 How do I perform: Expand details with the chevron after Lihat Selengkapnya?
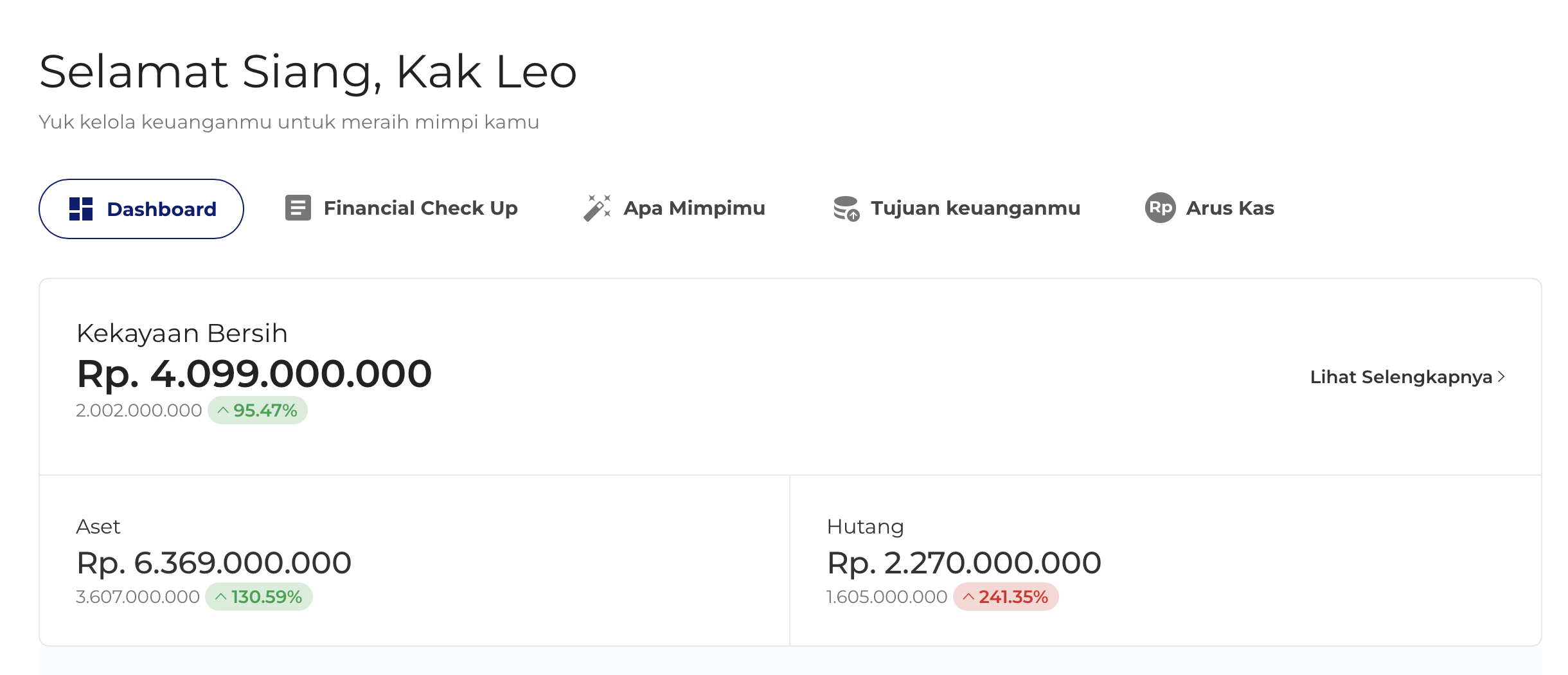(x=1501, y=377)
